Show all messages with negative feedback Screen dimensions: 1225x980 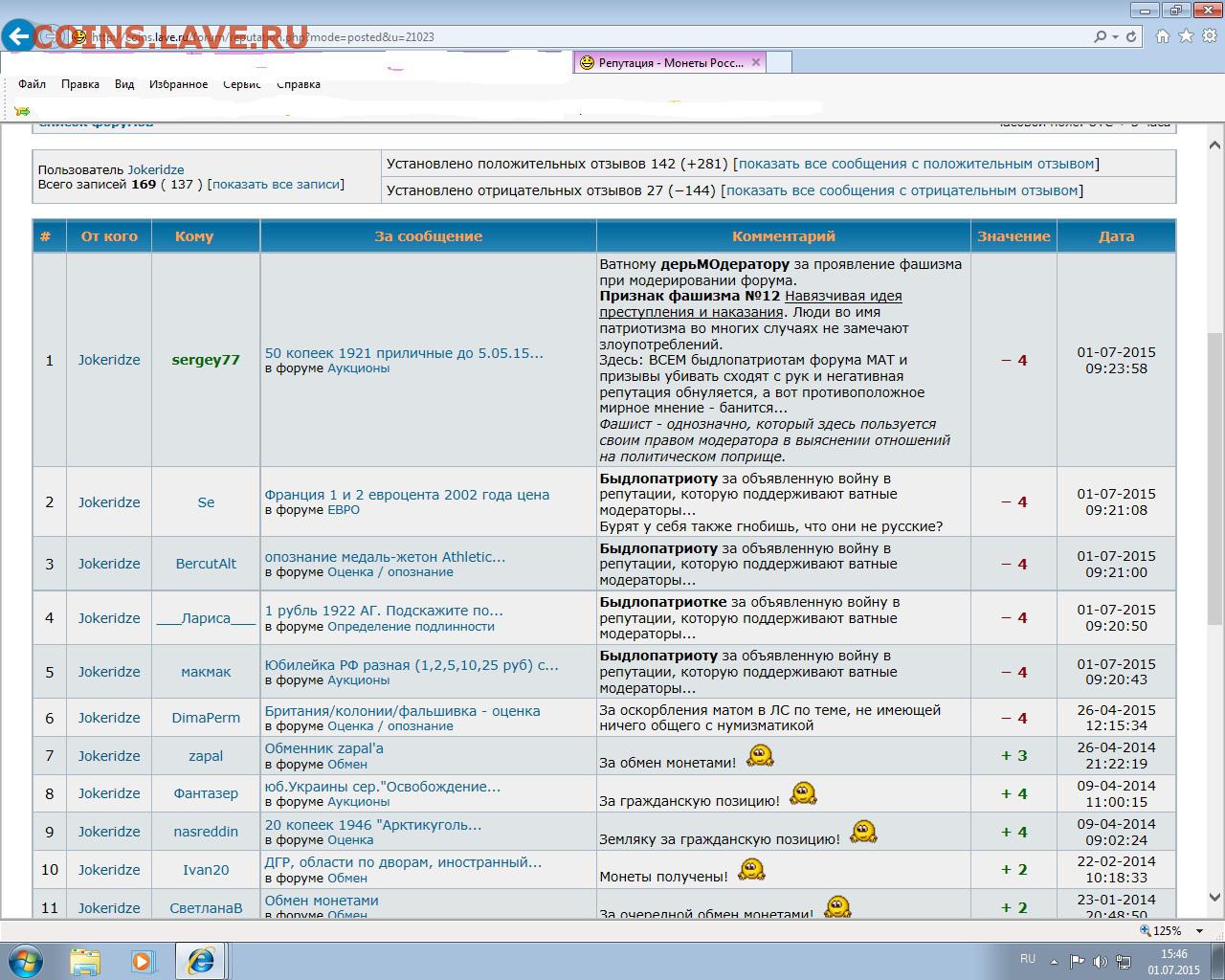(x=902, y=190)
